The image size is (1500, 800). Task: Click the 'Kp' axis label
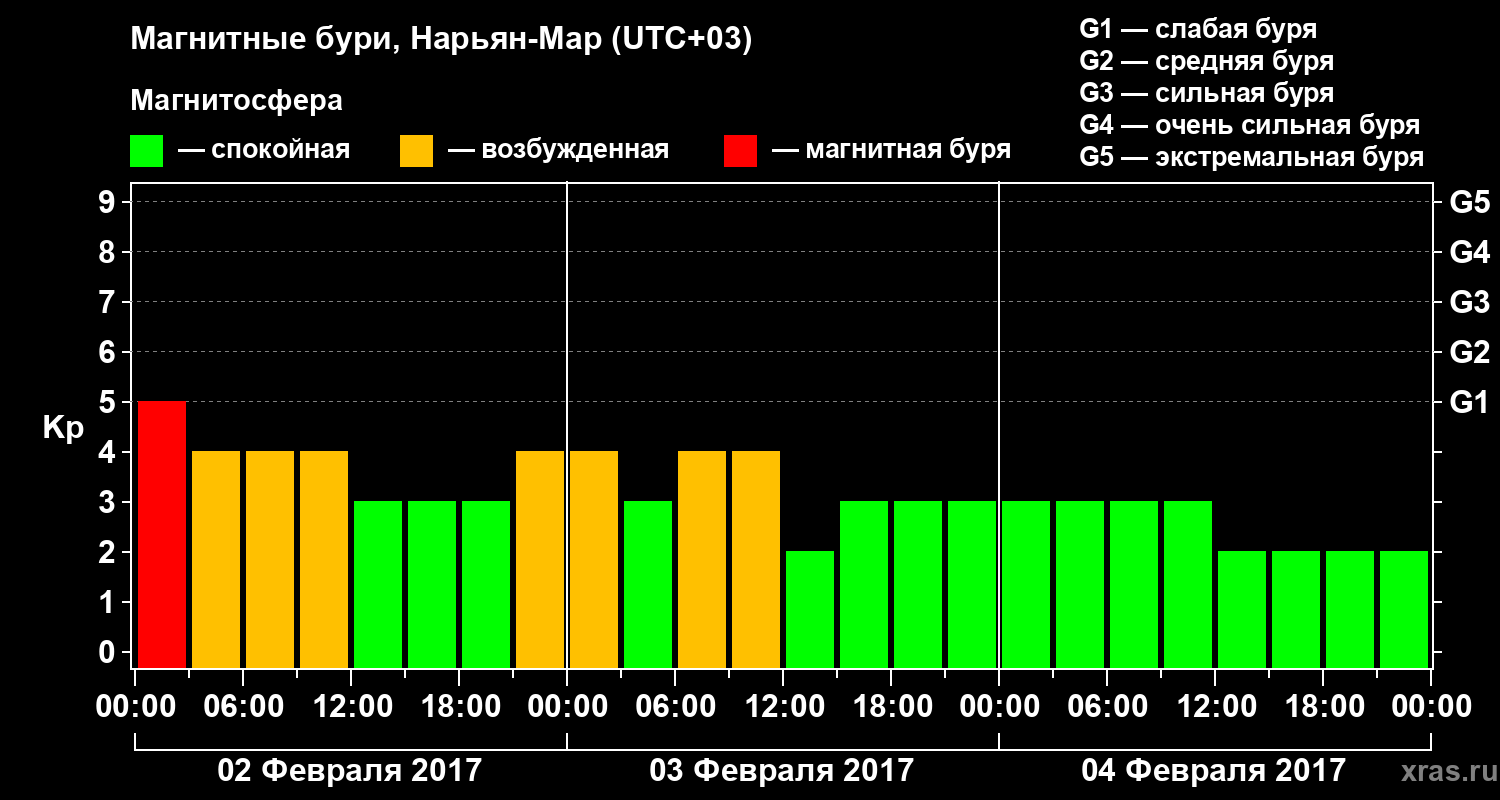pyautogui.click(x=63, y=428)
